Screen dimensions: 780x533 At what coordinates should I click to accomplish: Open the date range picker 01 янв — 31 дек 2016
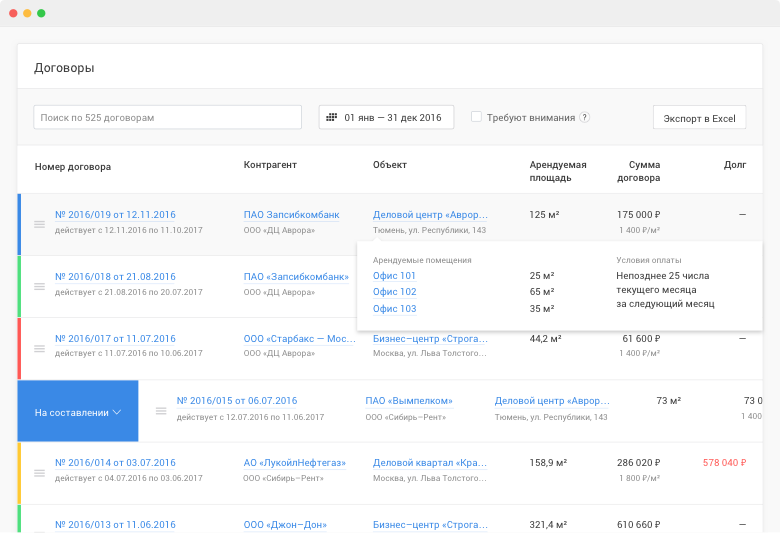[386, 118]
